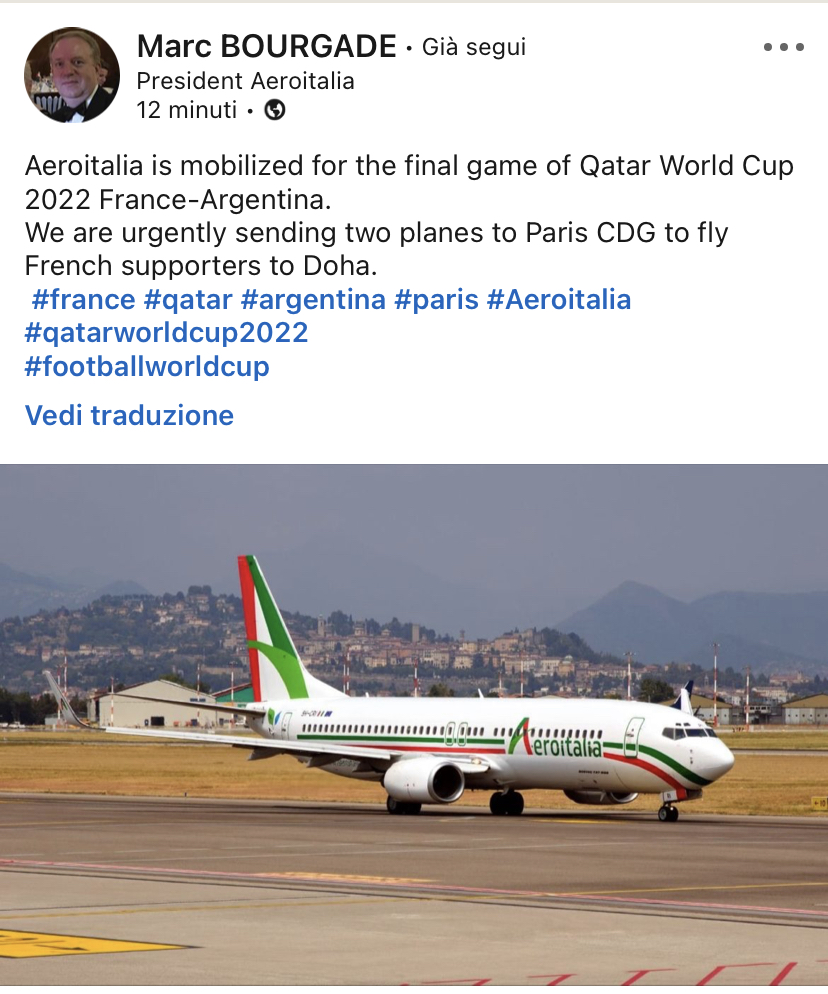Viewport: 828px width, 994px height.
Task: Open the three-dot post options menu
Action: pos(783,47)
